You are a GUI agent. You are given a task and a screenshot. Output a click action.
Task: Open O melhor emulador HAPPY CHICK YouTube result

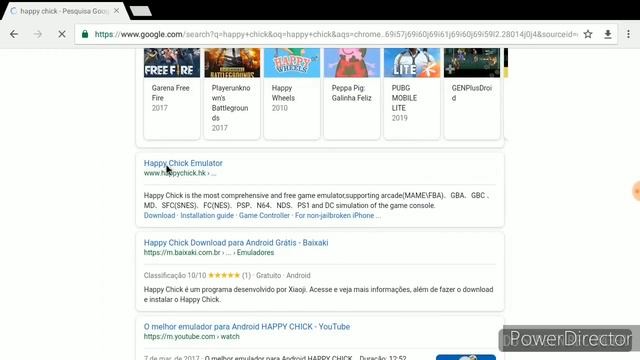(x=247, y=327)
